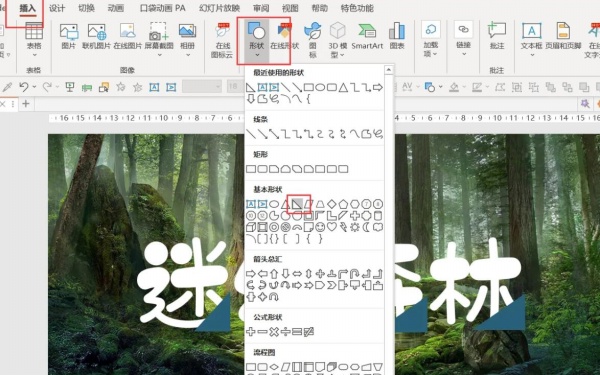Pick the first rectangle in 矩形 section
600x375 pixels.
point(251,169)
